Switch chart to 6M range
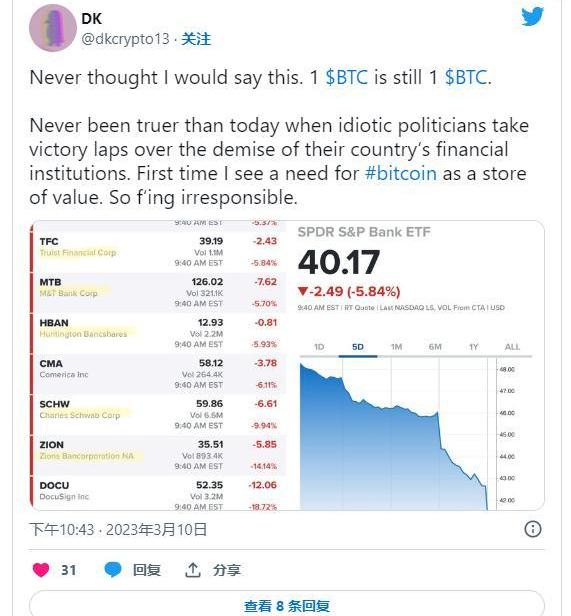The height and width of the screenshot is (616, 571). [x=435, y=347]
